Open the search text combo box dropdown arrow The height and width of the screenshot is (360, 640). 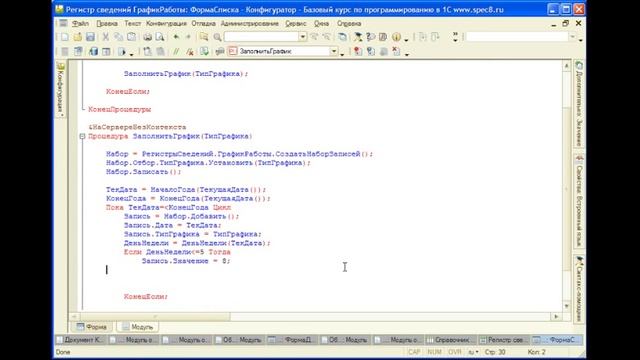click(302, 37)
